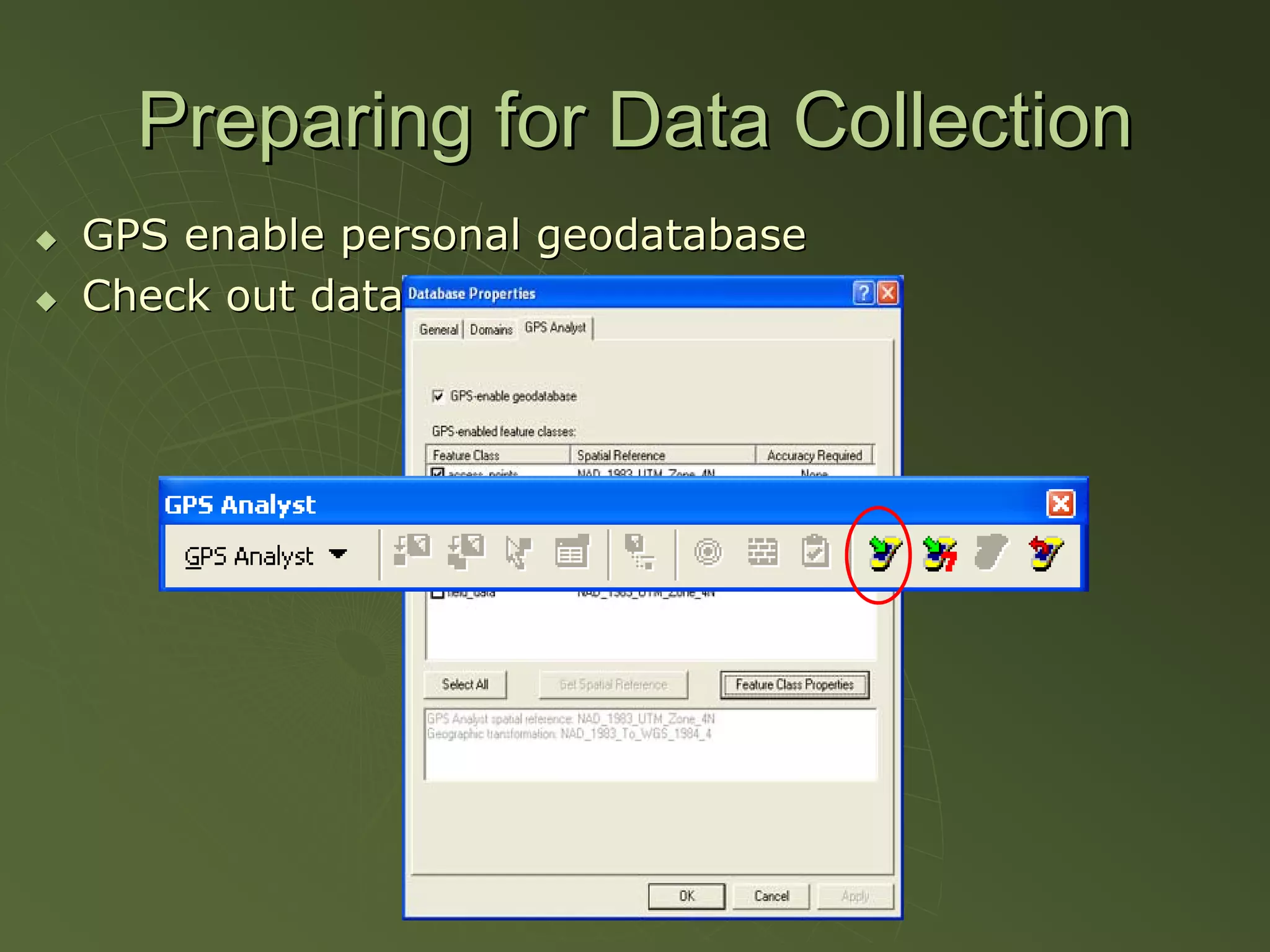Click OK in Database Properties
This screenshot has height=952, width=1270.
(686, 896)
